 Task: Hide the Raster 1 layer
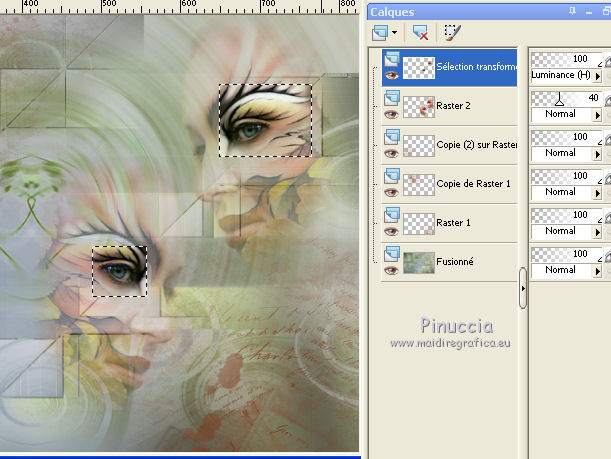click(x=391, y=231)
